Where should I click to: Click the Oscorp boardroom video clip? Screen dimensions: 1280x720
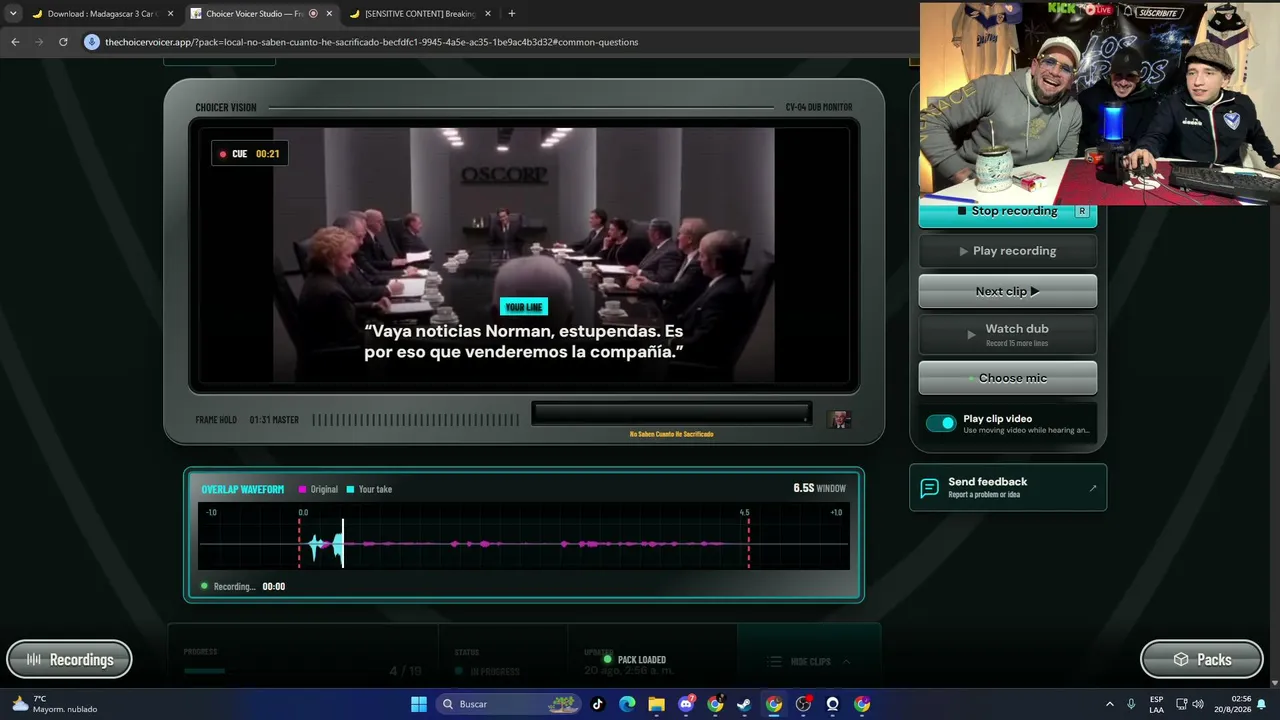[524, 254]
